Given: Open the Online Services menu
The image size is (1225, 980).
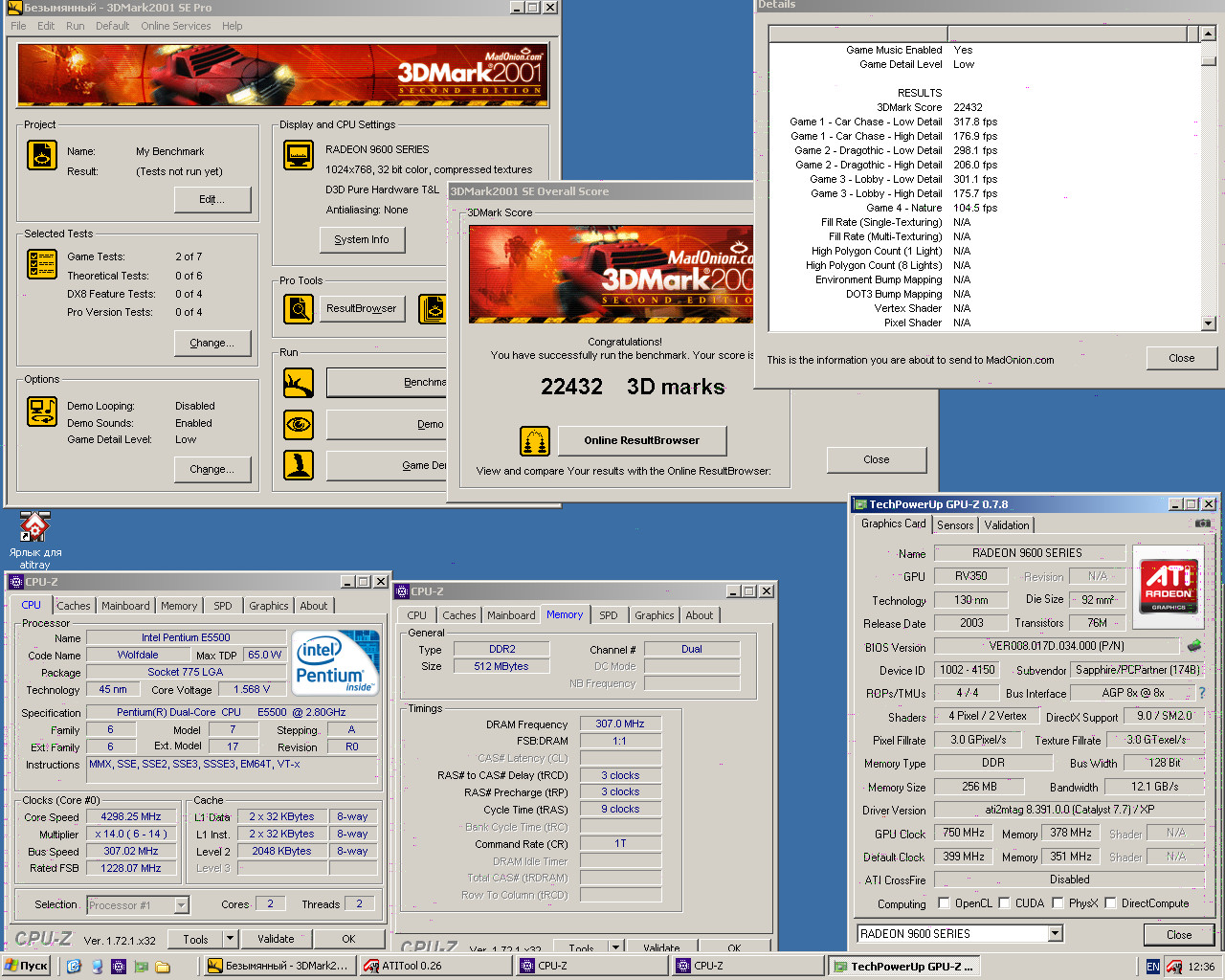Looking at the screenshot, I should click(176, 26).
